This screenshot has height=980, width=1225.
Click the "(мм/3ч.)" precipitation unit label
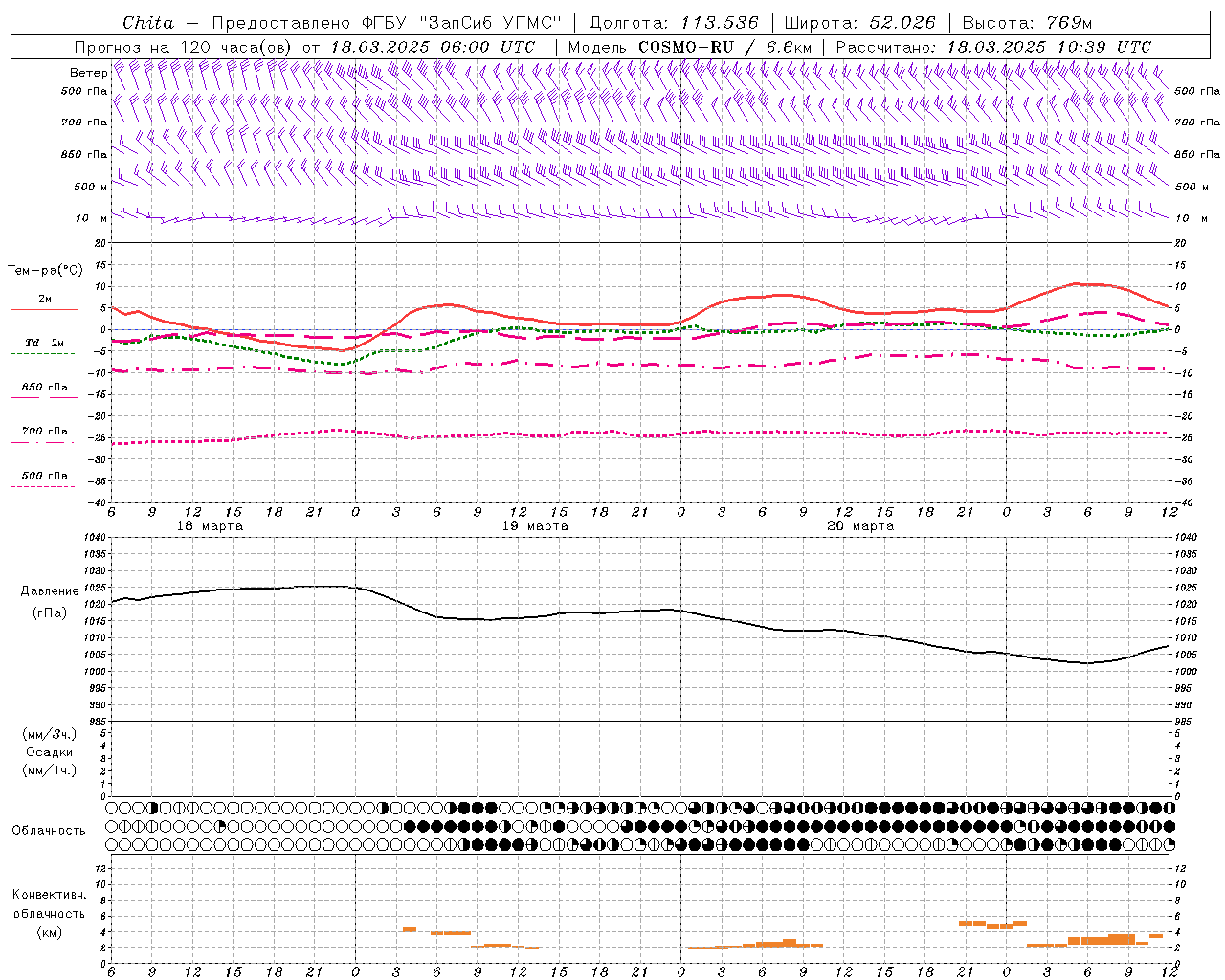[50, 735]
